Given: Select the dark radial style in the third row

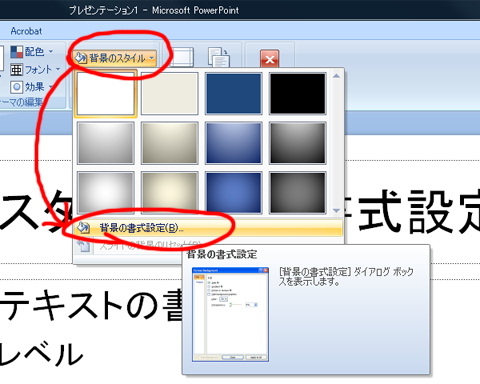Looking at the screenshot, I should coord(297,192).
